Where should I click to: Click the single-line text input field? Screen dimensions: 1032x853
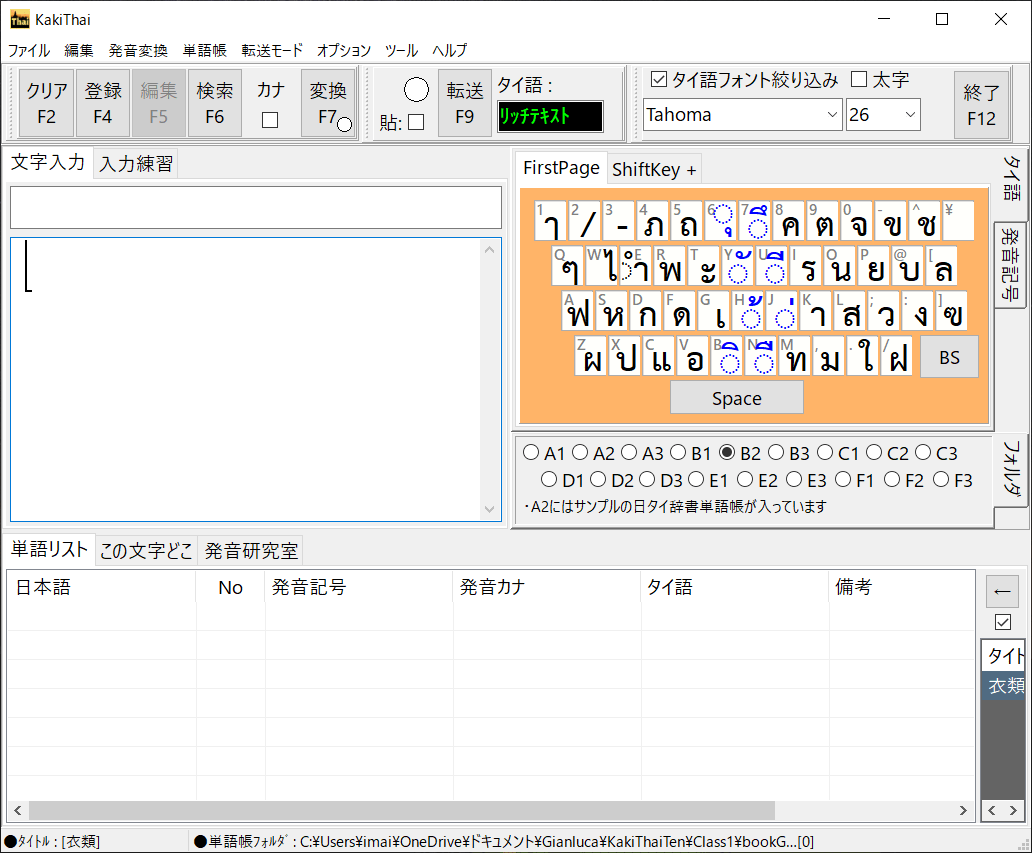click(x=256, y=207)
